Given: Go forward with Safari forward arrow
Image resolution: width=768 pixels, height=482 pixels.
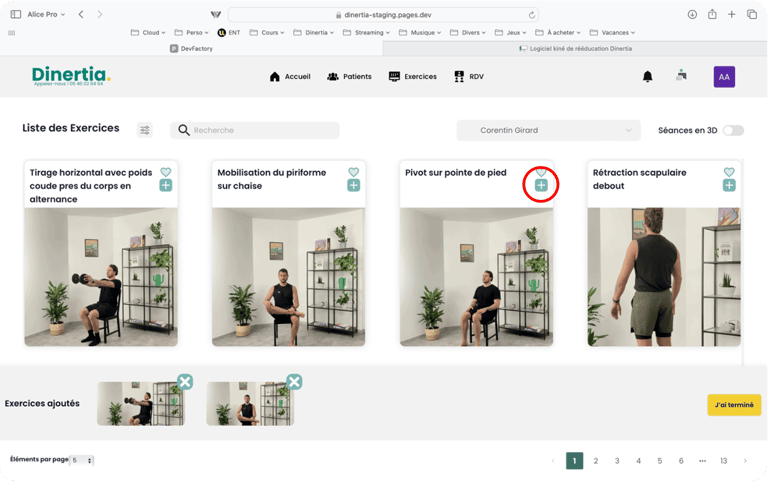Looking at the screenshot, I should point(100,14).
